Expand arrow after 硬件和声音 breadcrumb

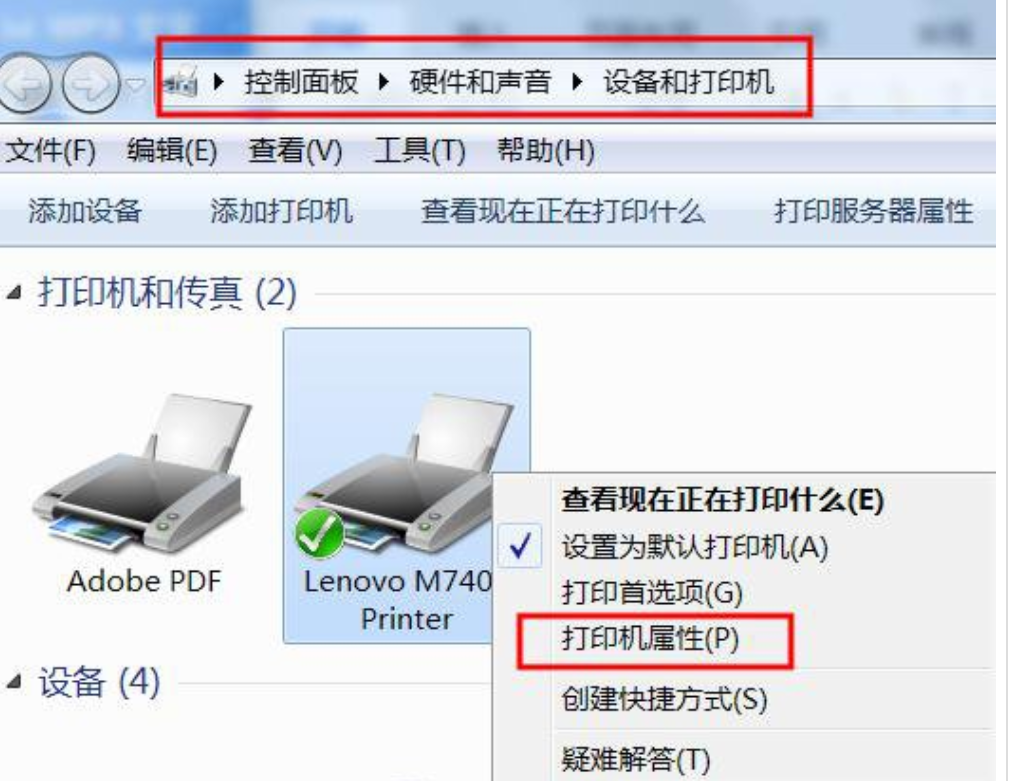(577, 82)
